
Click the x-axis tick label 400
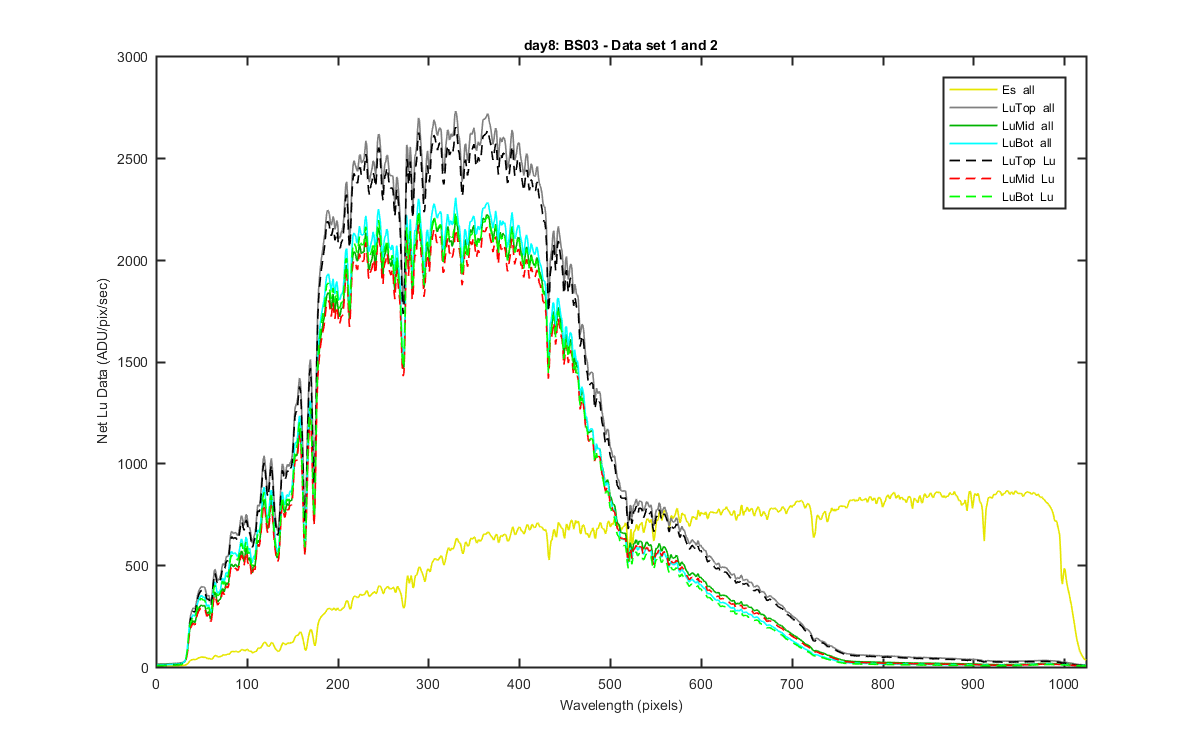click(519, 684)
